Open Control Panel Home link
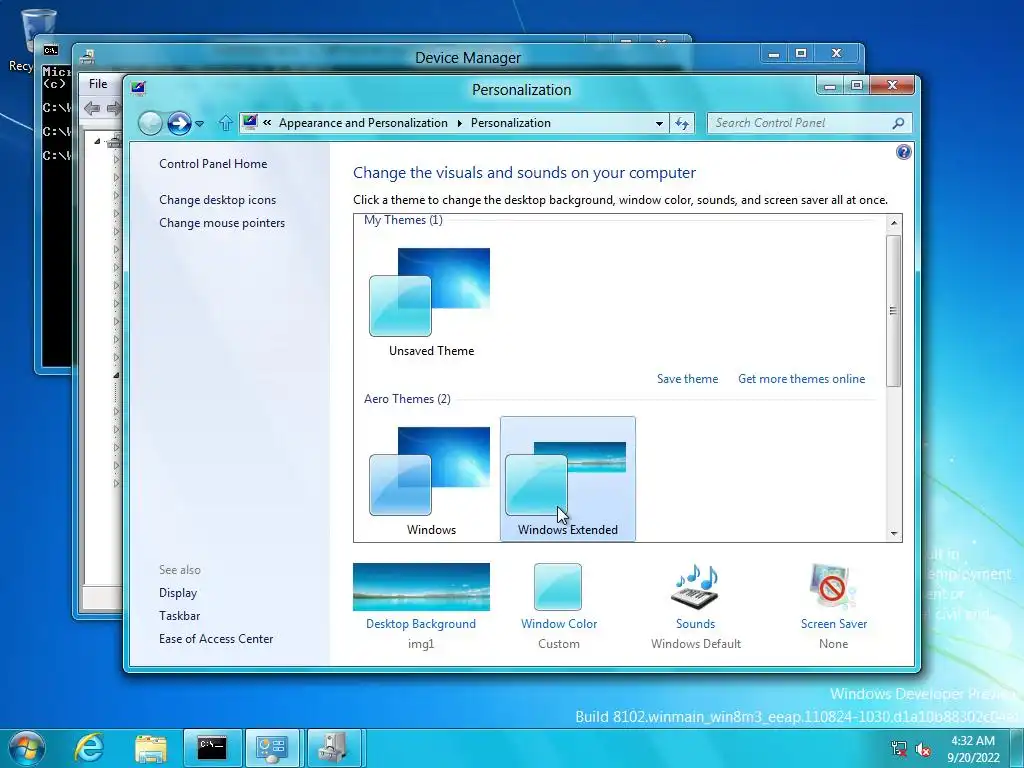 (x=213, y=164)
